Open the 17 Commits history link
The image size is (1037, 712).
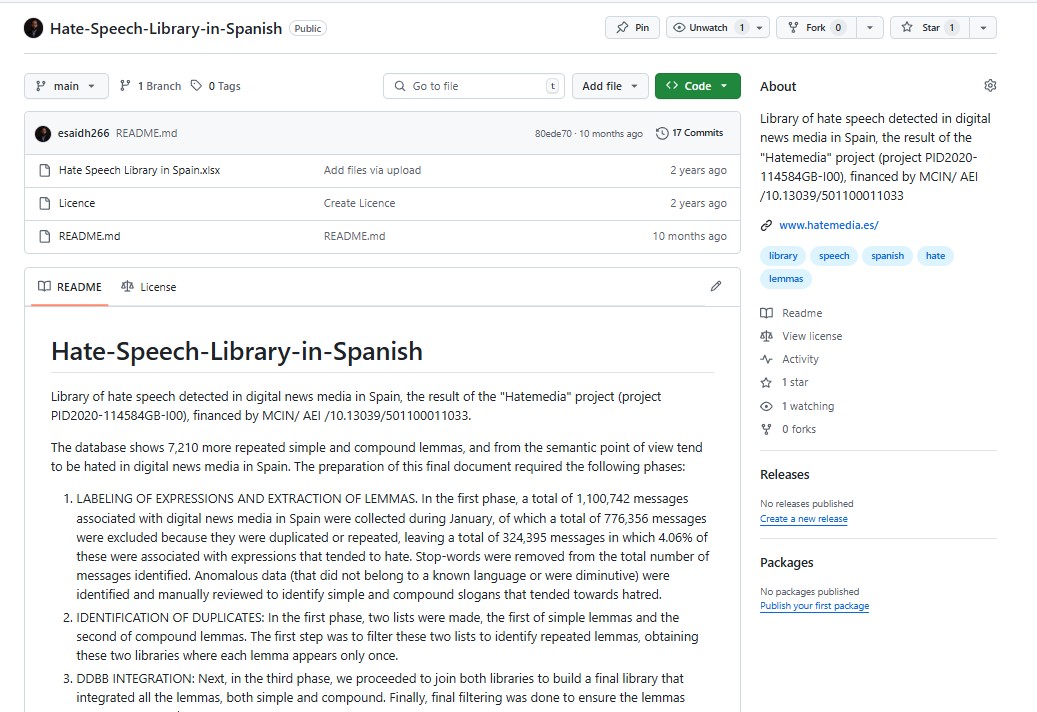(x=690, y=133)
